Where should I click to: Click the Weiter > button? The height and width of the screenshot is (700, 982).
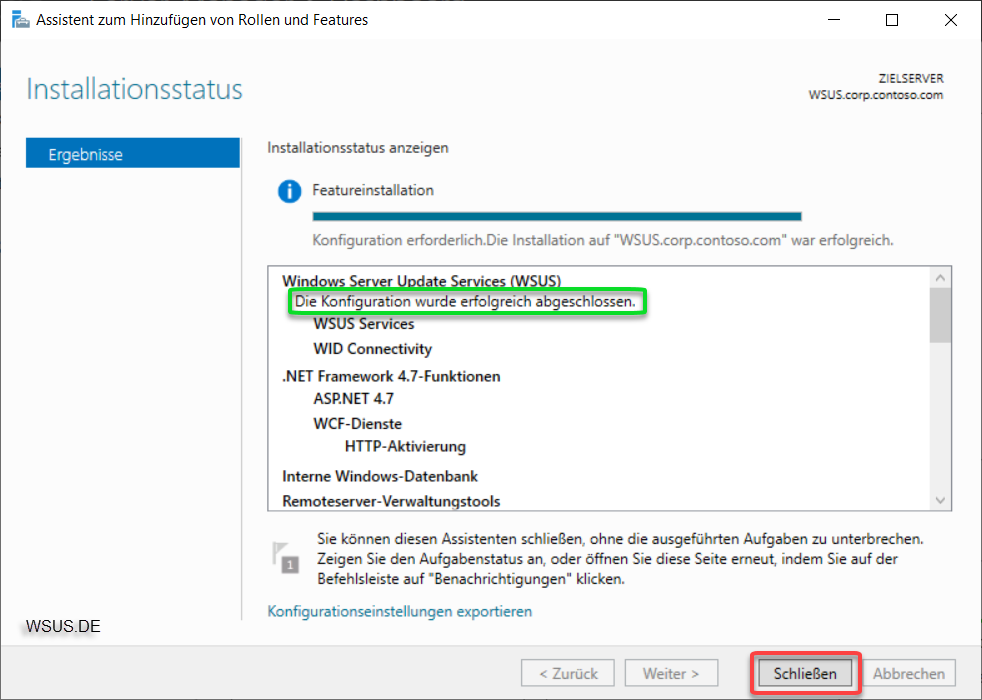(x=671, y=673)
